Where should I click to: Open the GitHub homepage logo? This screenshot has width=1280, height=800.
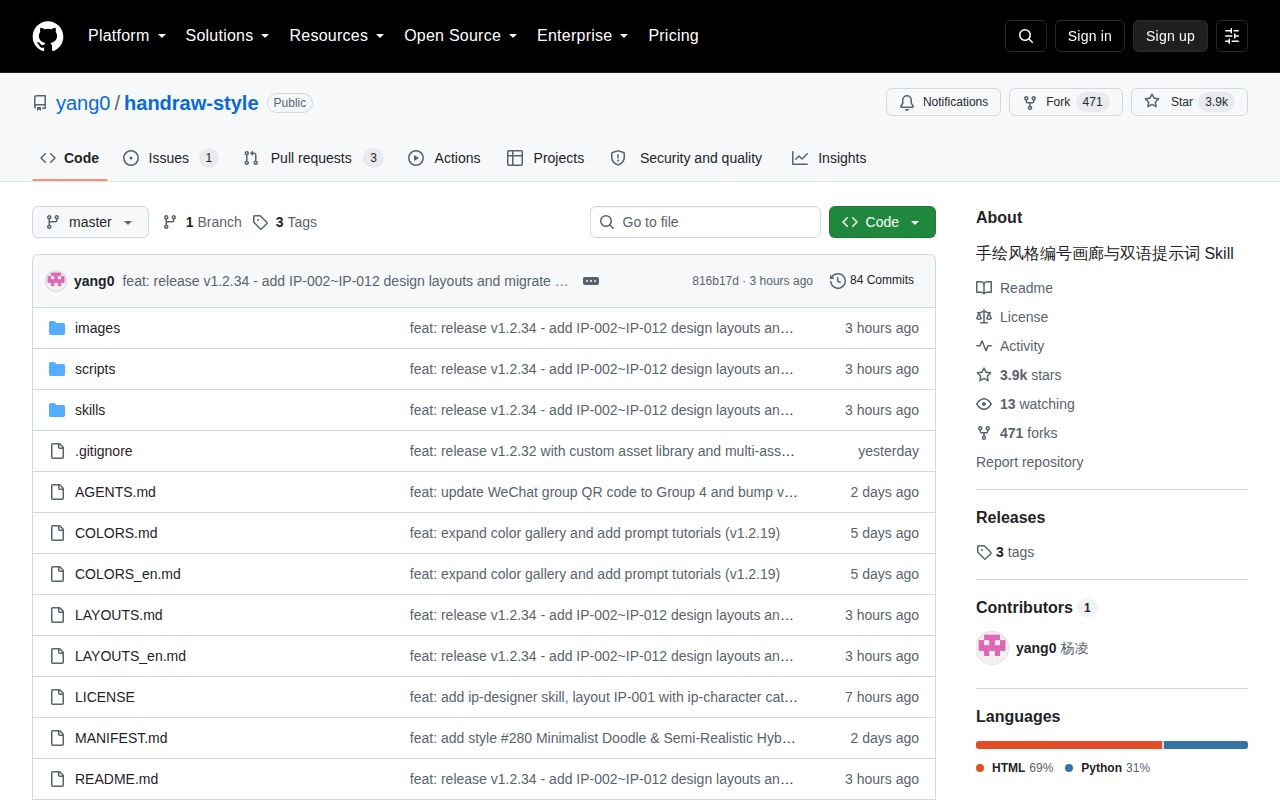[x=48, y=36]
